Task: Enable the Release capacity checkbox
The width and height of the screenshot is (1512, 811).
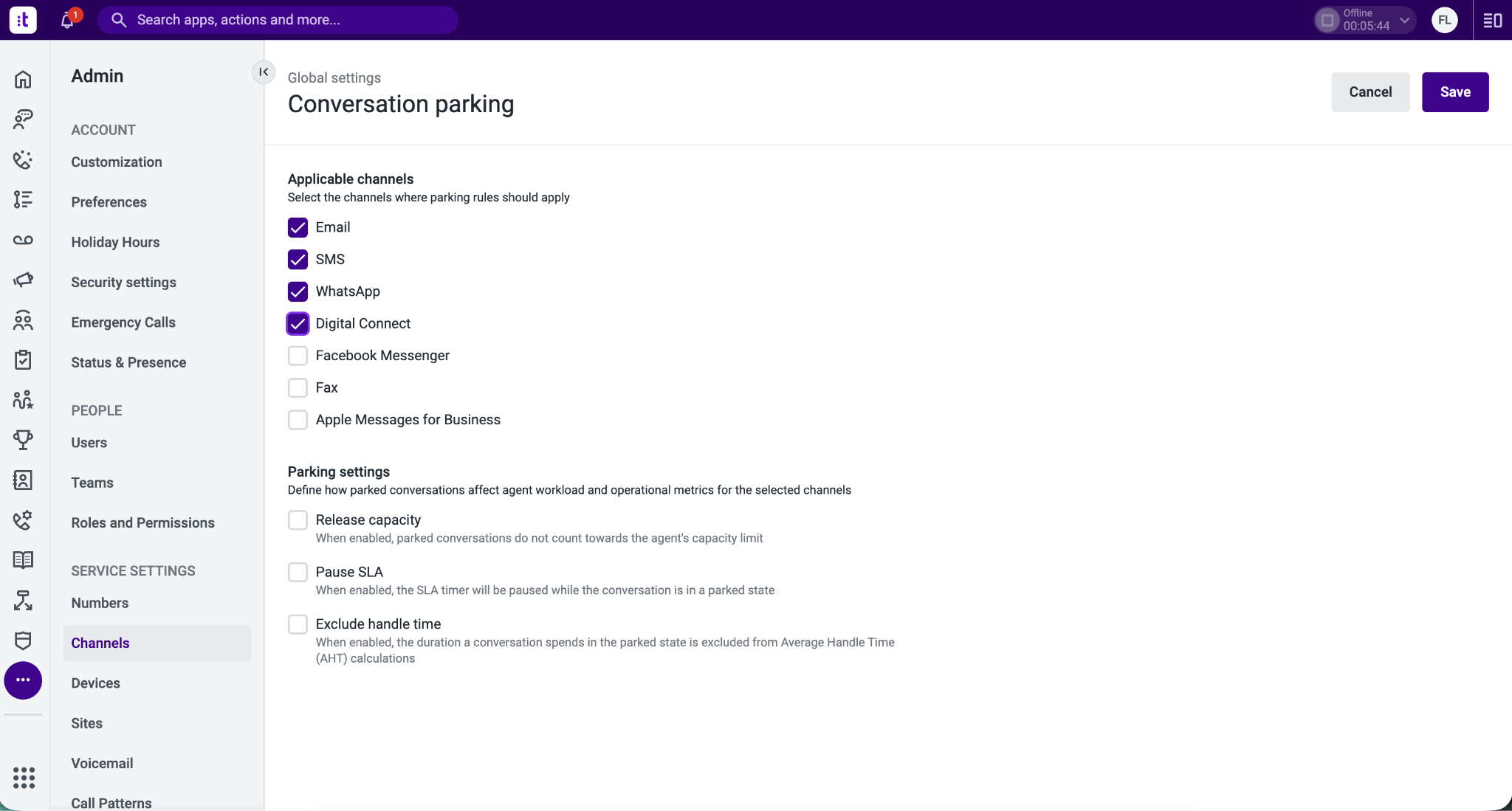Action: tap(298, 520)
